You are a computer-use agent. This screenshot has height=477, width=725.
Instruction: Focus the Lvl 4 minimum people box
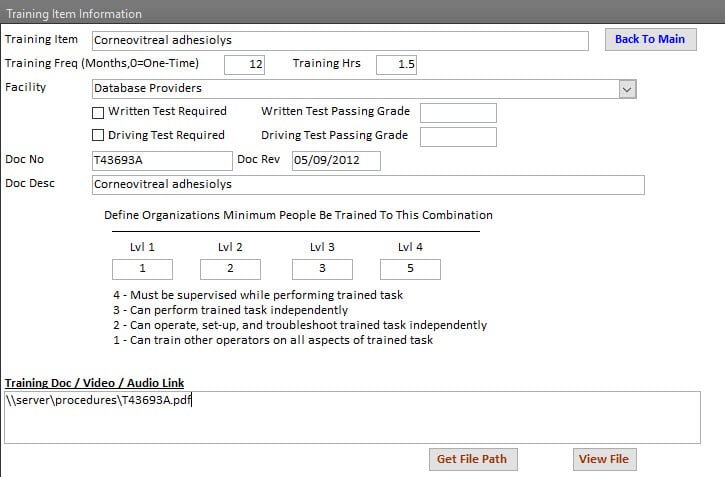[x=410, y=269]
